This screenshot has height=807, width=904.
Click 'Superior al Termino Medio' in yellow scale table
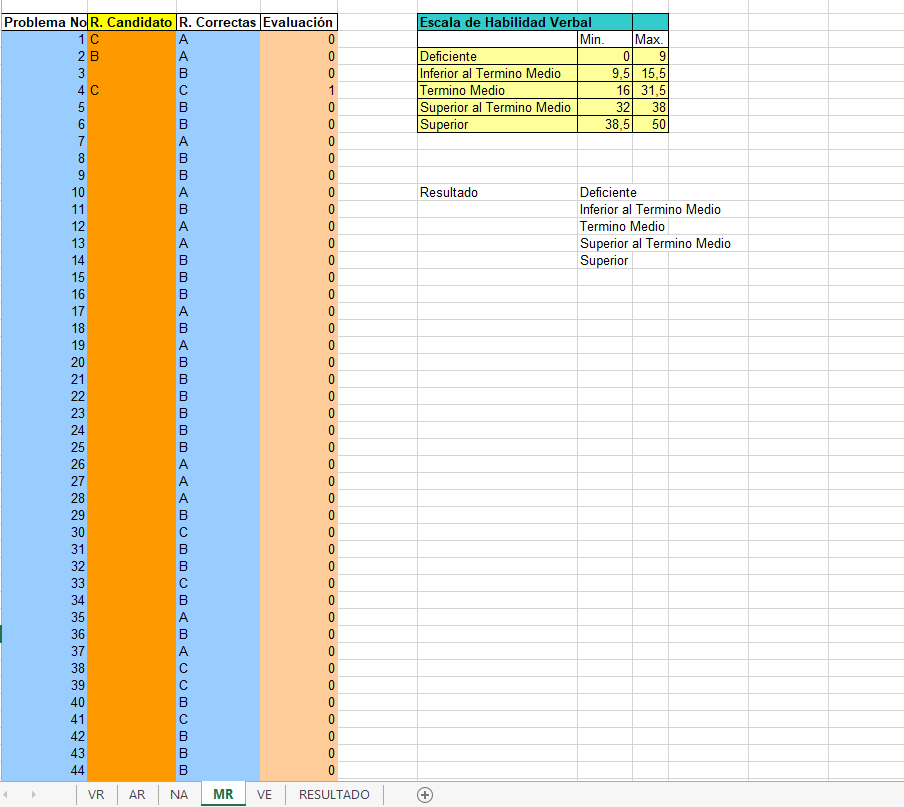(x=496, y=107)
